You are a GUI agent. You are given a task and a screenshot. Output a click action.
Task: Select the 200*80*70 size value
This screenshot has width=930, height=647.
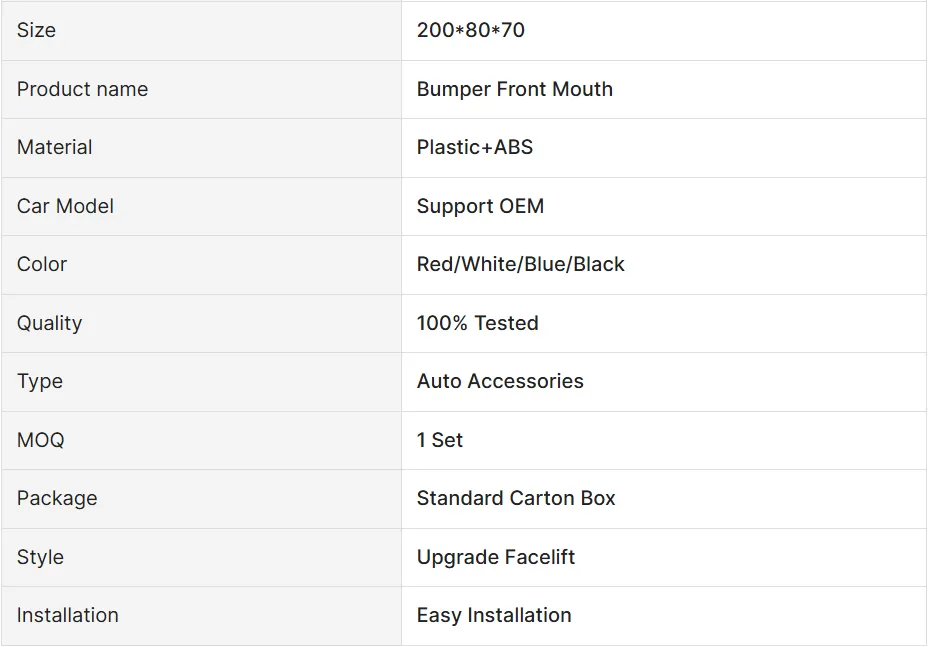tap(471, 30)
